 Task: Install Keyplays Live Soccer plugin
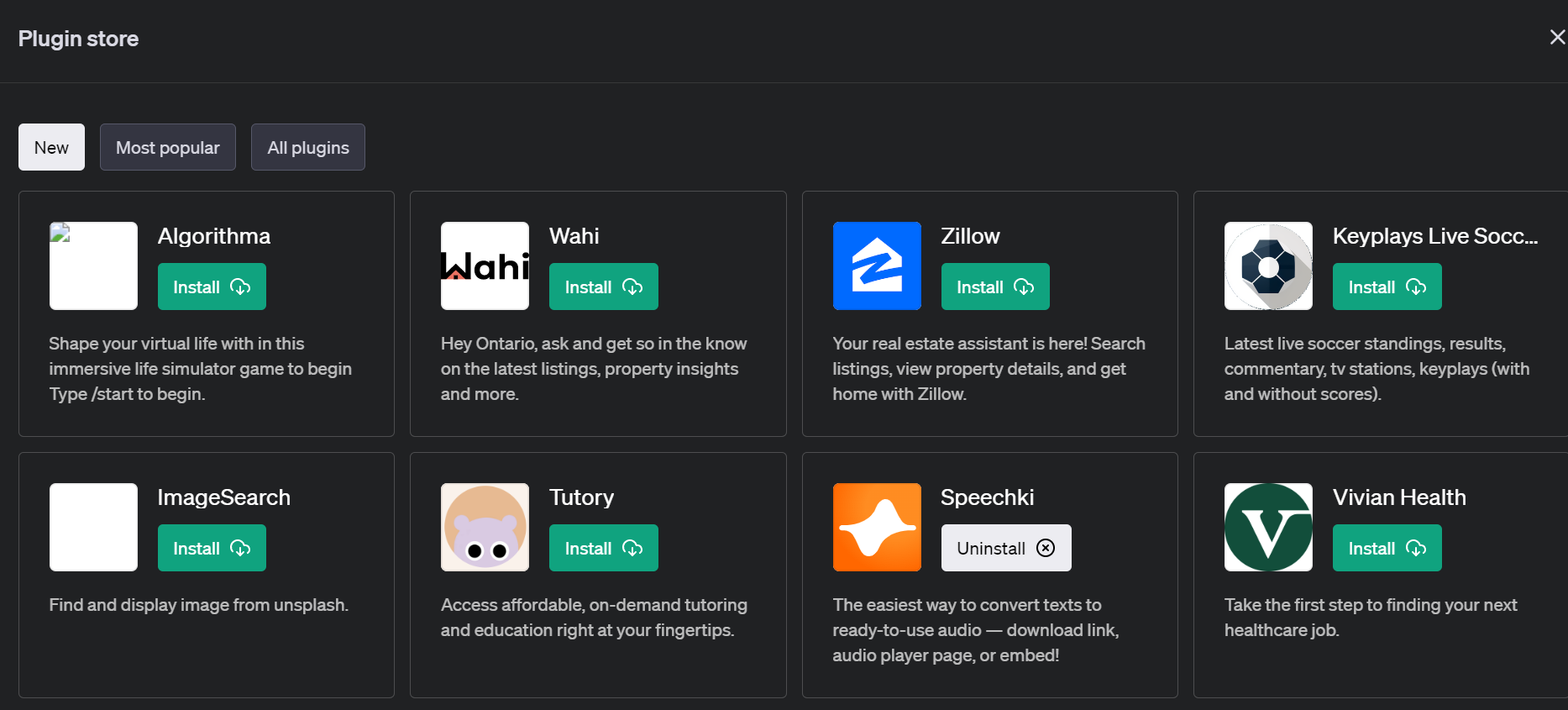[1387, 287]
